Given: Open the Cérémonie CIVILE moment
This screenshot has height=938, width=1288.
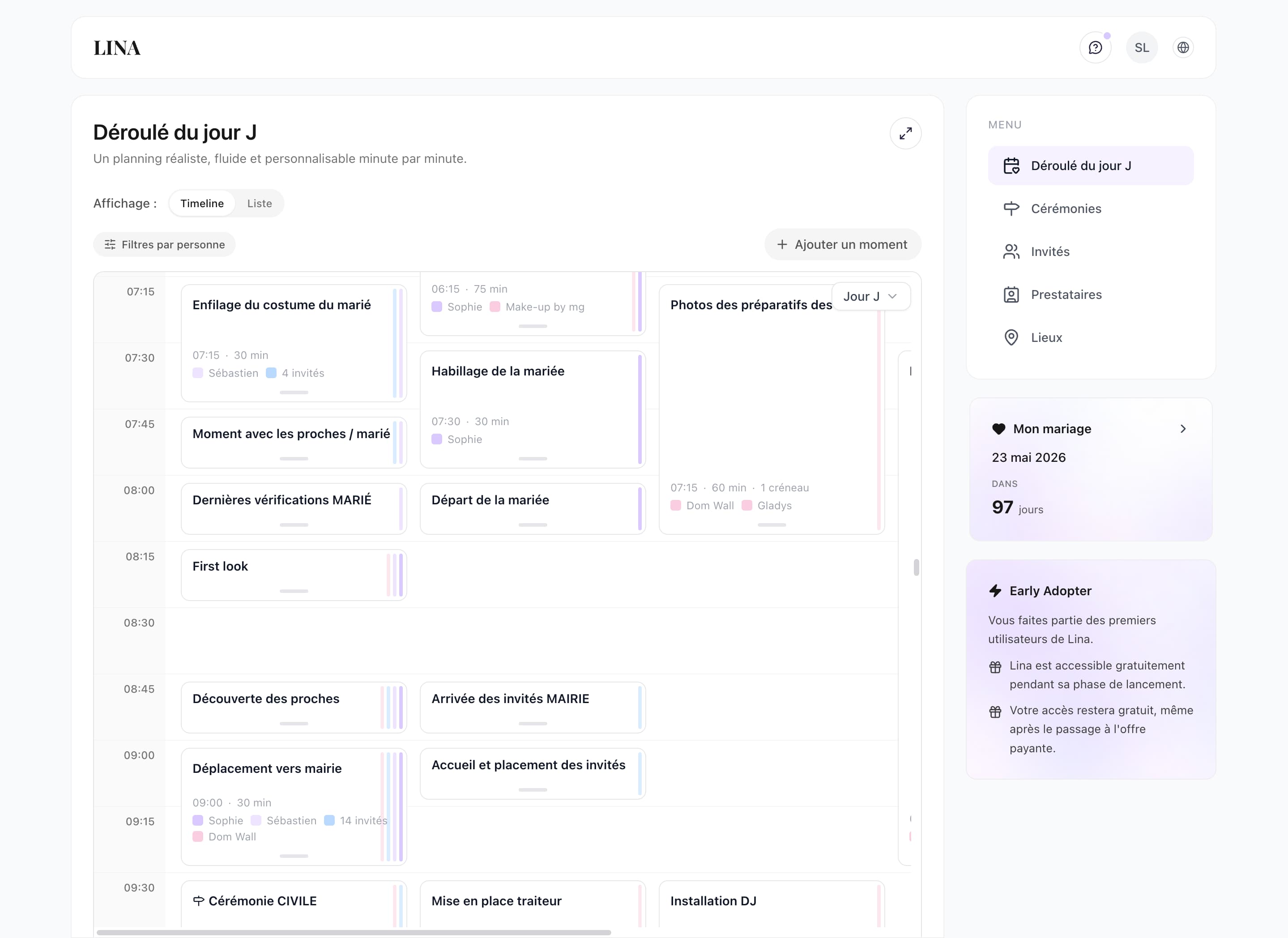Looking at the screenshot, I should pyautogui.click(x=262, y=901).
